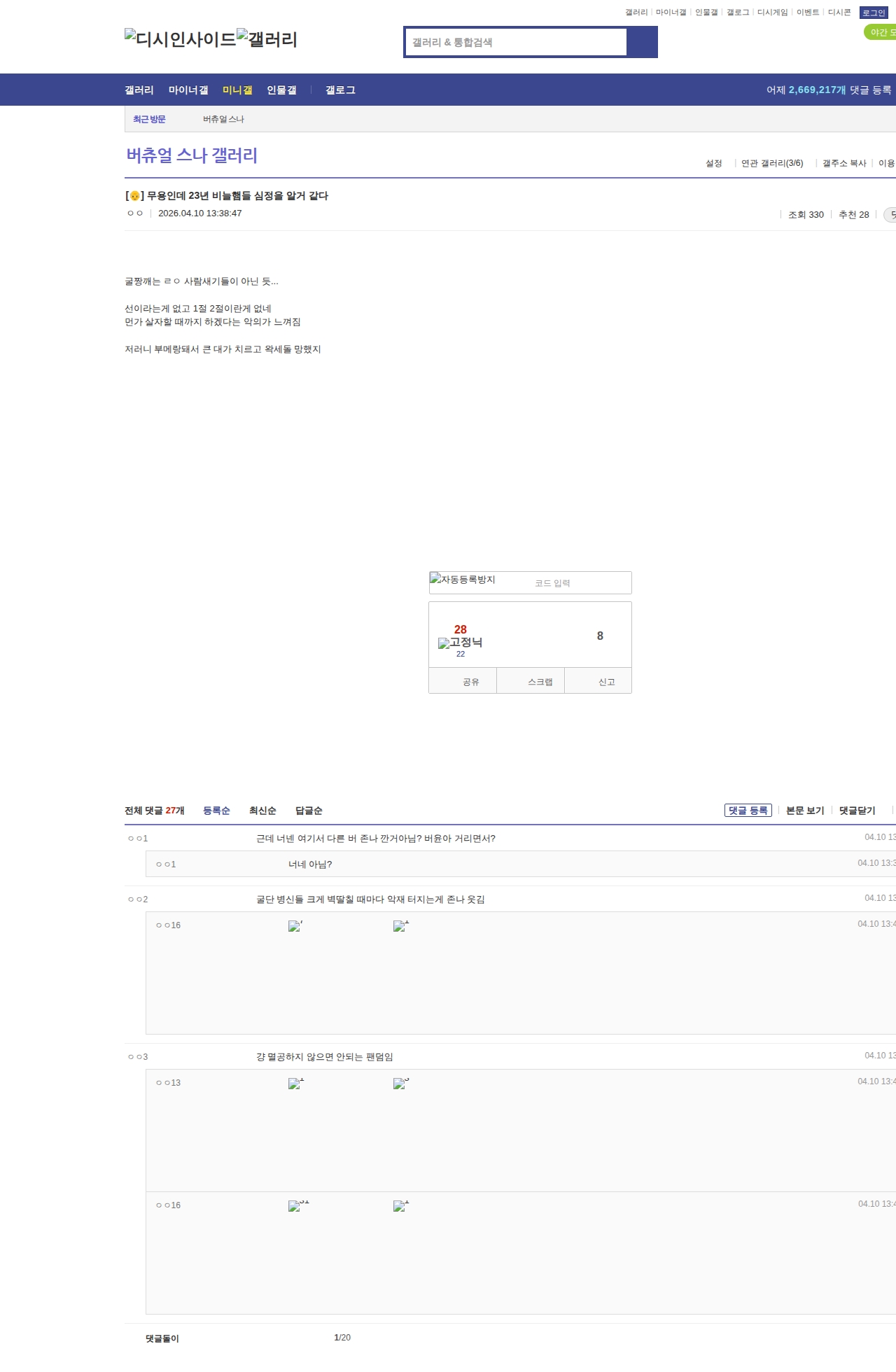896x1372 pixels.
Task: Click the 갤러리 logo image beside 디시인사이드
Action: click(x=267, y=39)
